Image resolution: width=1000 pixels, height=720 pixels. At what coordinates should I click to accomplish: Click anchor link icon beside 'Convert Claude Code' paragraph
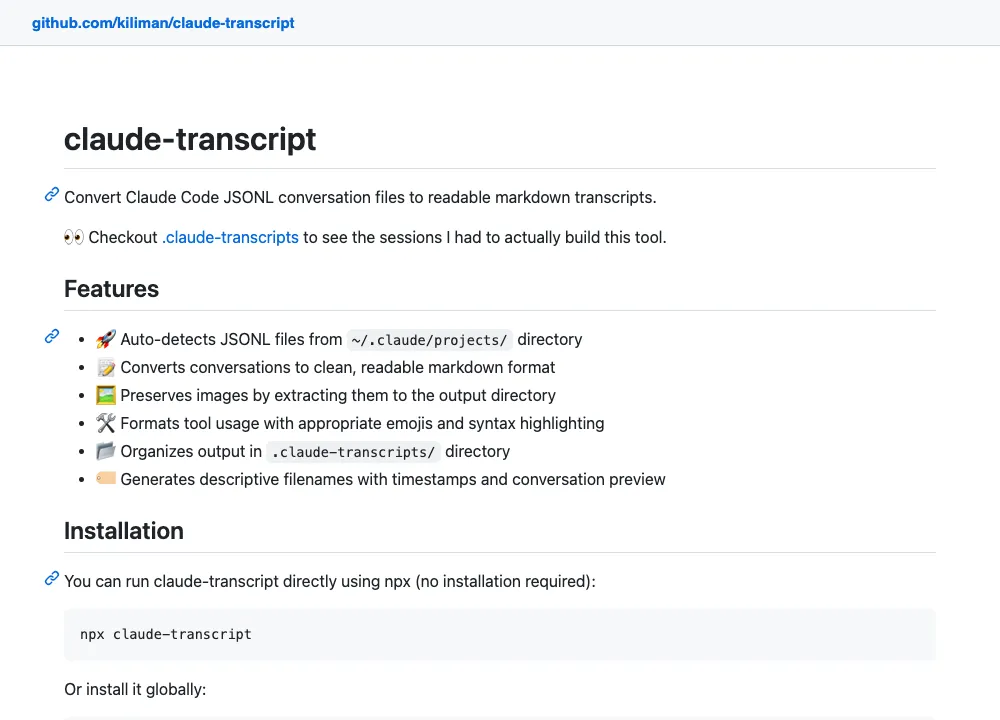(x=52, y=195)
